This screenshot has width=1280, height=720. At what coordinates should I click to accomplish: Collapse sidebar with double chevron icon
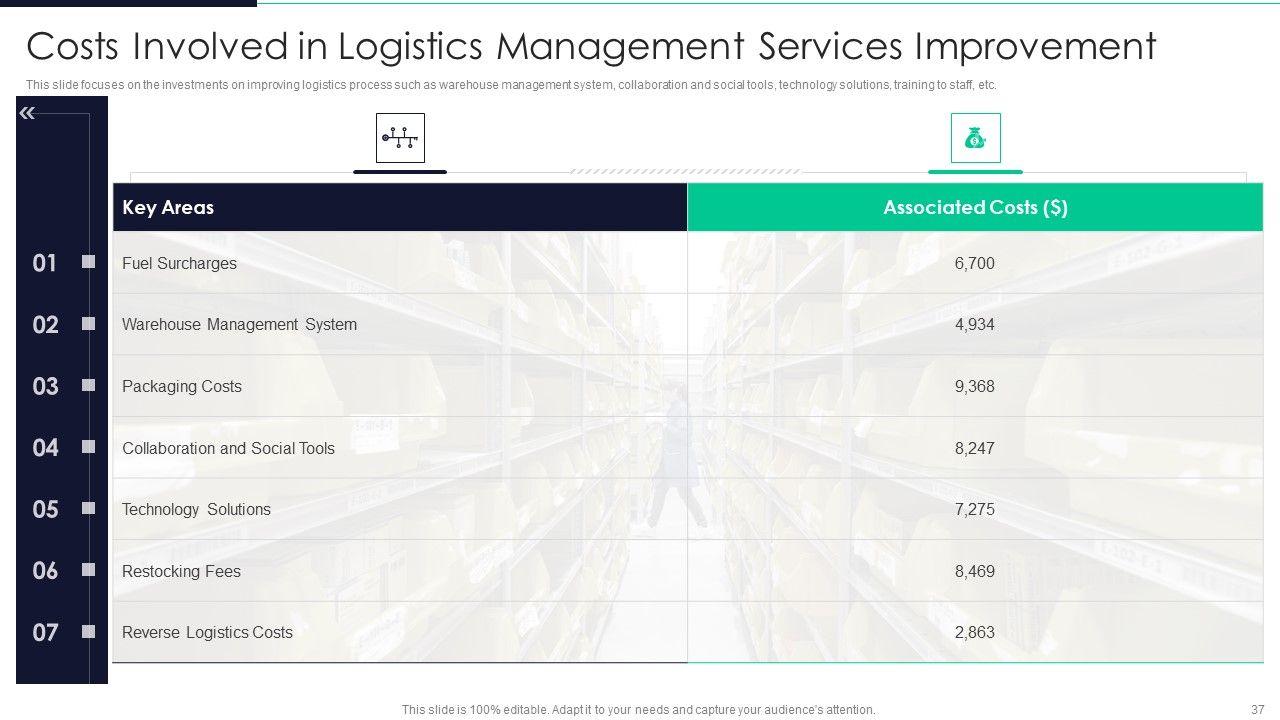[27, 113]
